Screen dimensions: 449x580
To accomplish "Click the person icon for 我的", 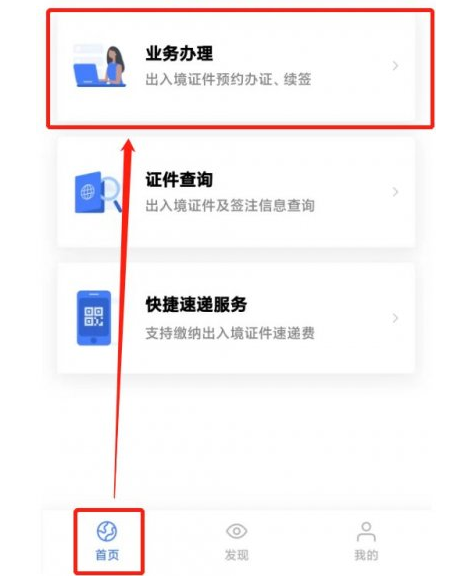I will [x=366, y=531].
